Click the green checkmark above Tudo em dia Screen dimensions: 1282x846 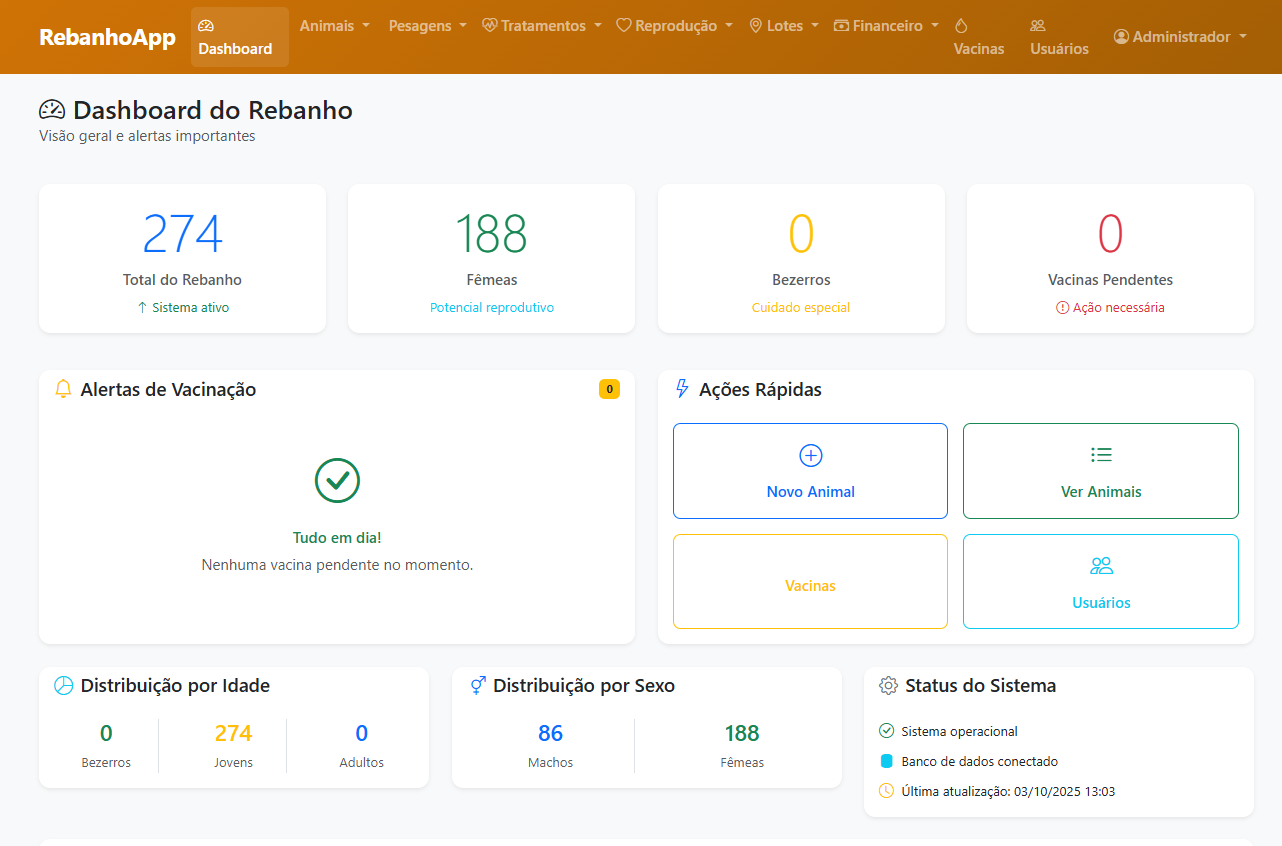tap(337, 481)
